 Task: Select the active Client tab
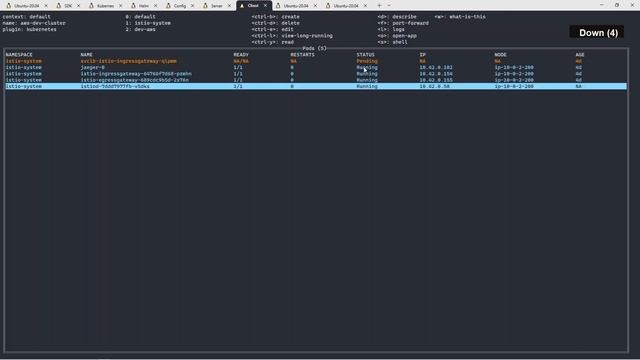(x=253, y=6)
